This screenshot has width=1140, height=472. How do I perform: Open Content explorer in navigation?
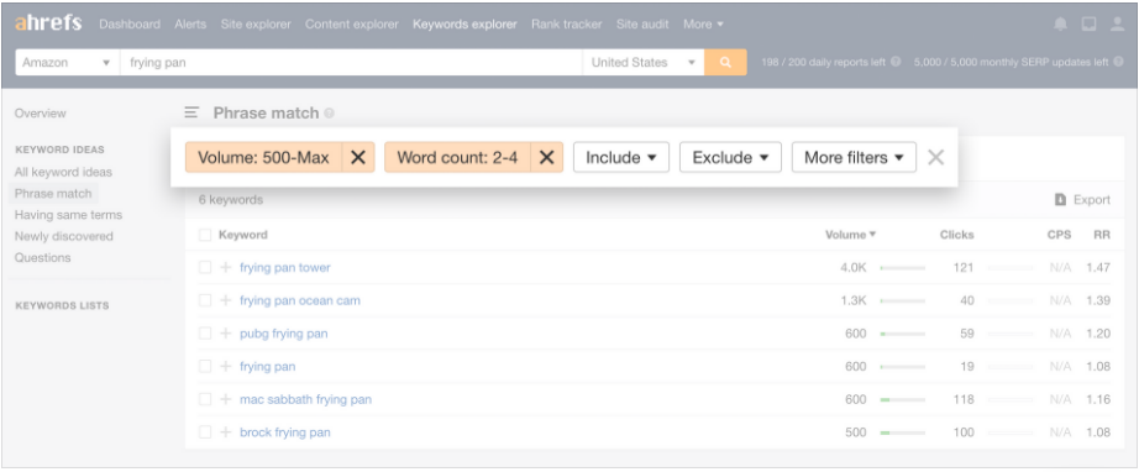tap(352, 24)
